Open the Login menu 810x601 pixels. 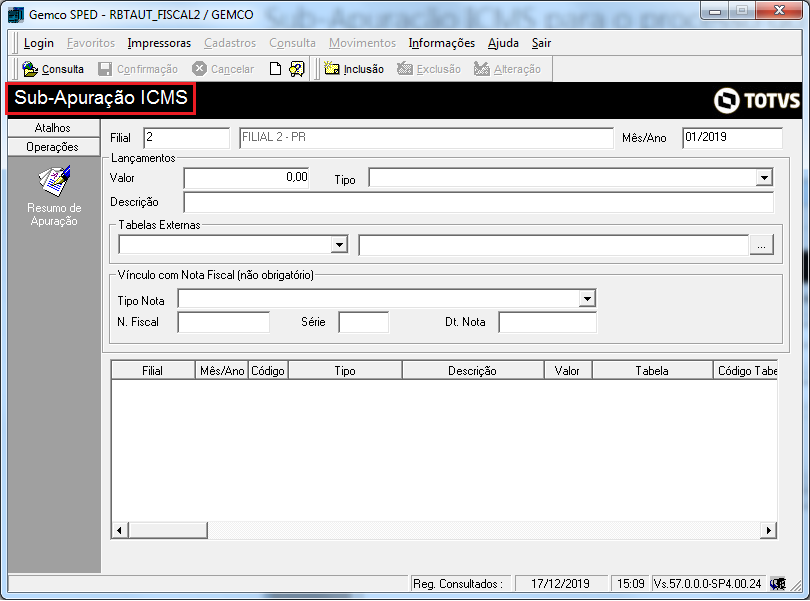(x=39, y=43)
